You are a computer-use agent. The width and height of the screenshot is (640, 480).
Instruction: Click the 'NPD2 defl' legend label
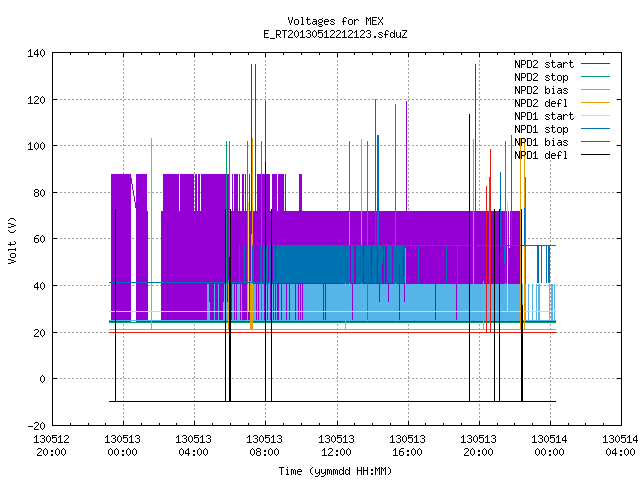coord(541,103)
